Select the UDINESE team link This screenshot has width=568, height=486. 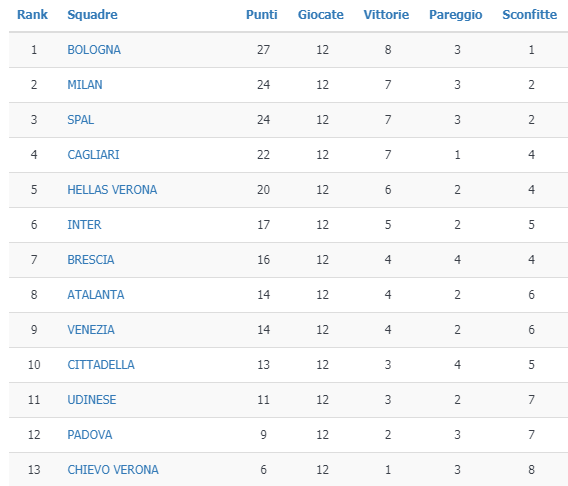click(92, 400)
